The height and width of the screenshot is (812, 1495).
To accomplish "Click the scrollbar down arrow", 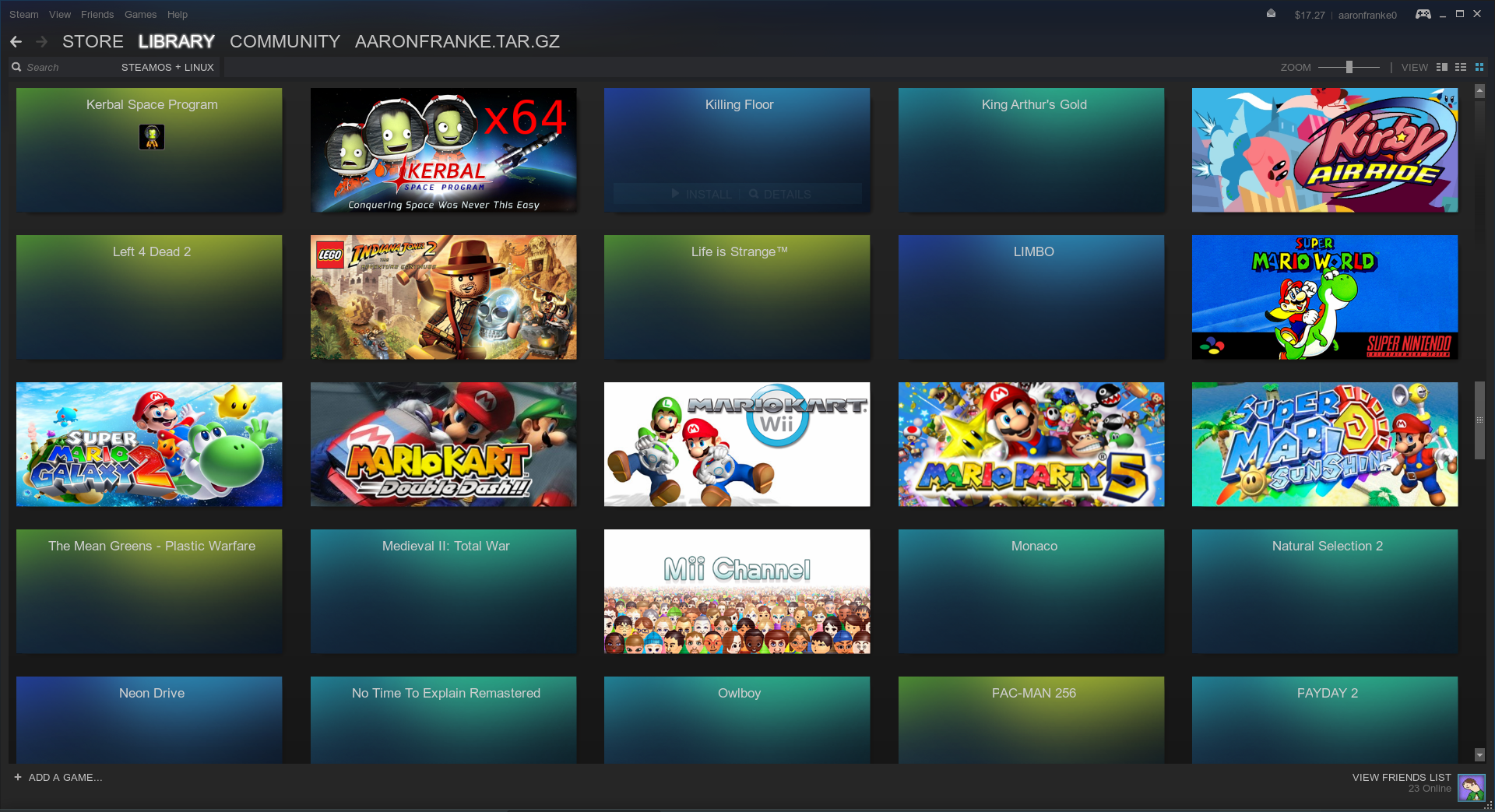I will click(1479, 754).
